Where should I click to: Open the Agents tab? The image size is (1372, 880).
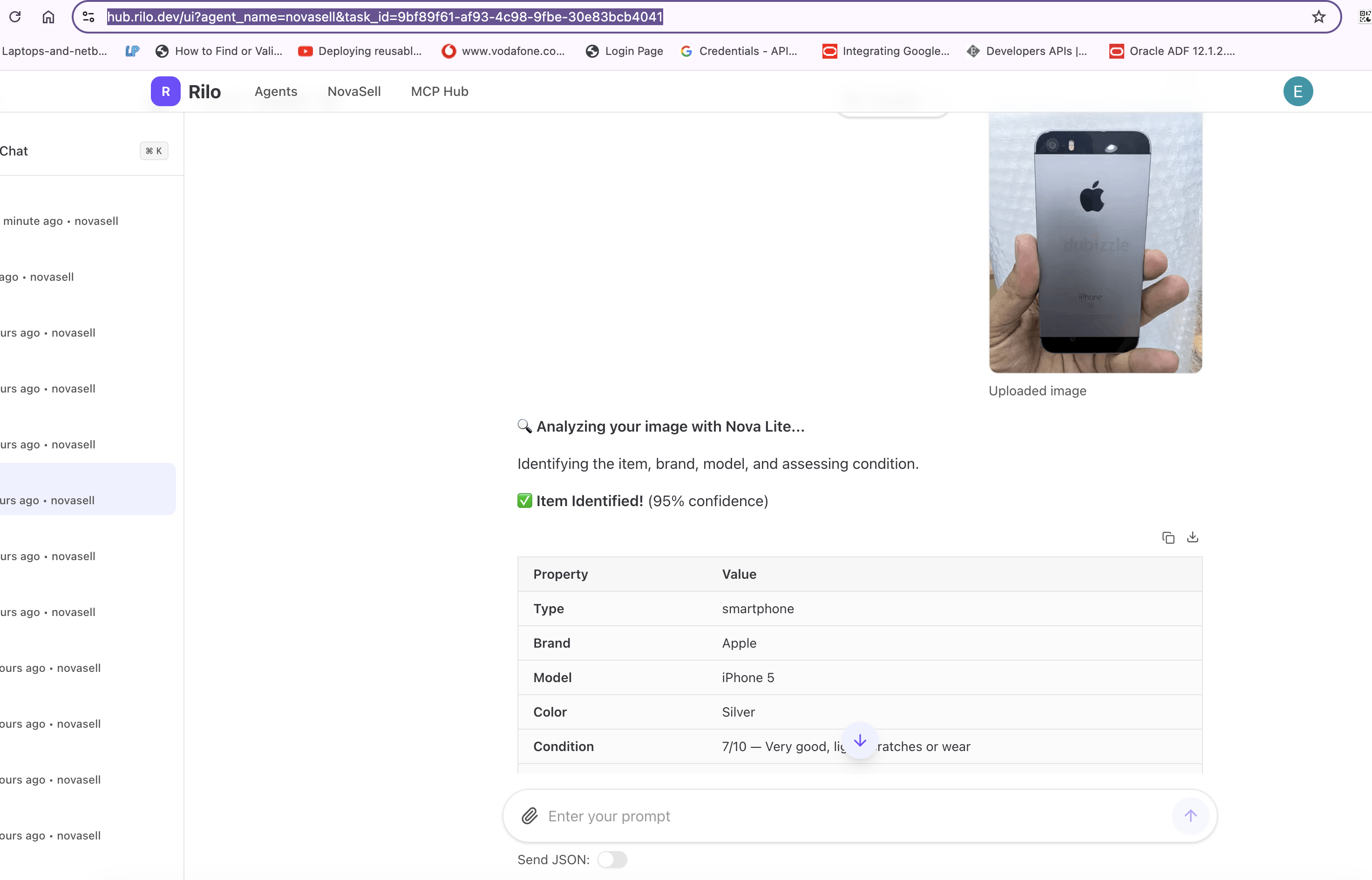[x=275, y=91]
